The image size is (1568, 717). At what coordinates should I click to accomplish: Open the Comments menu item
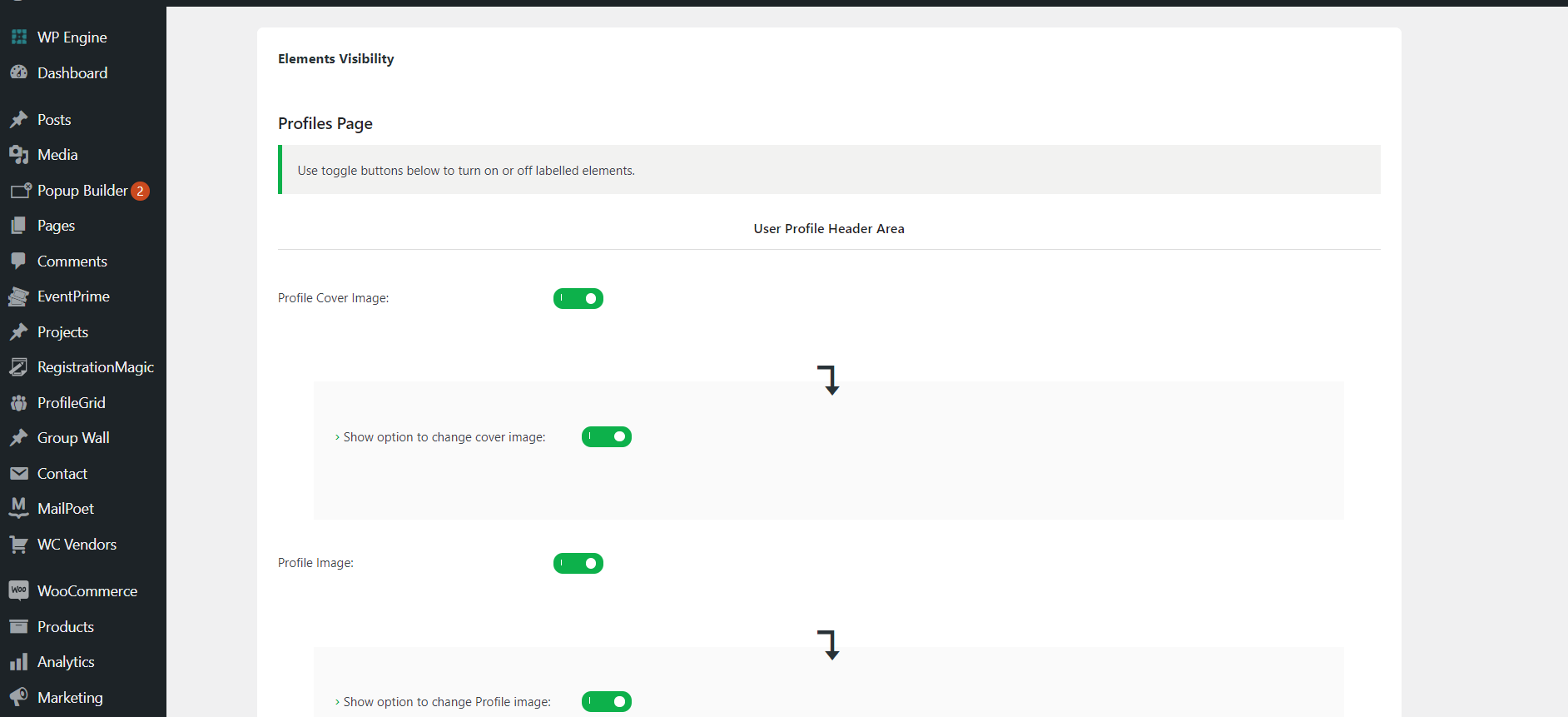pyautogui.click(x=72, y=261)
